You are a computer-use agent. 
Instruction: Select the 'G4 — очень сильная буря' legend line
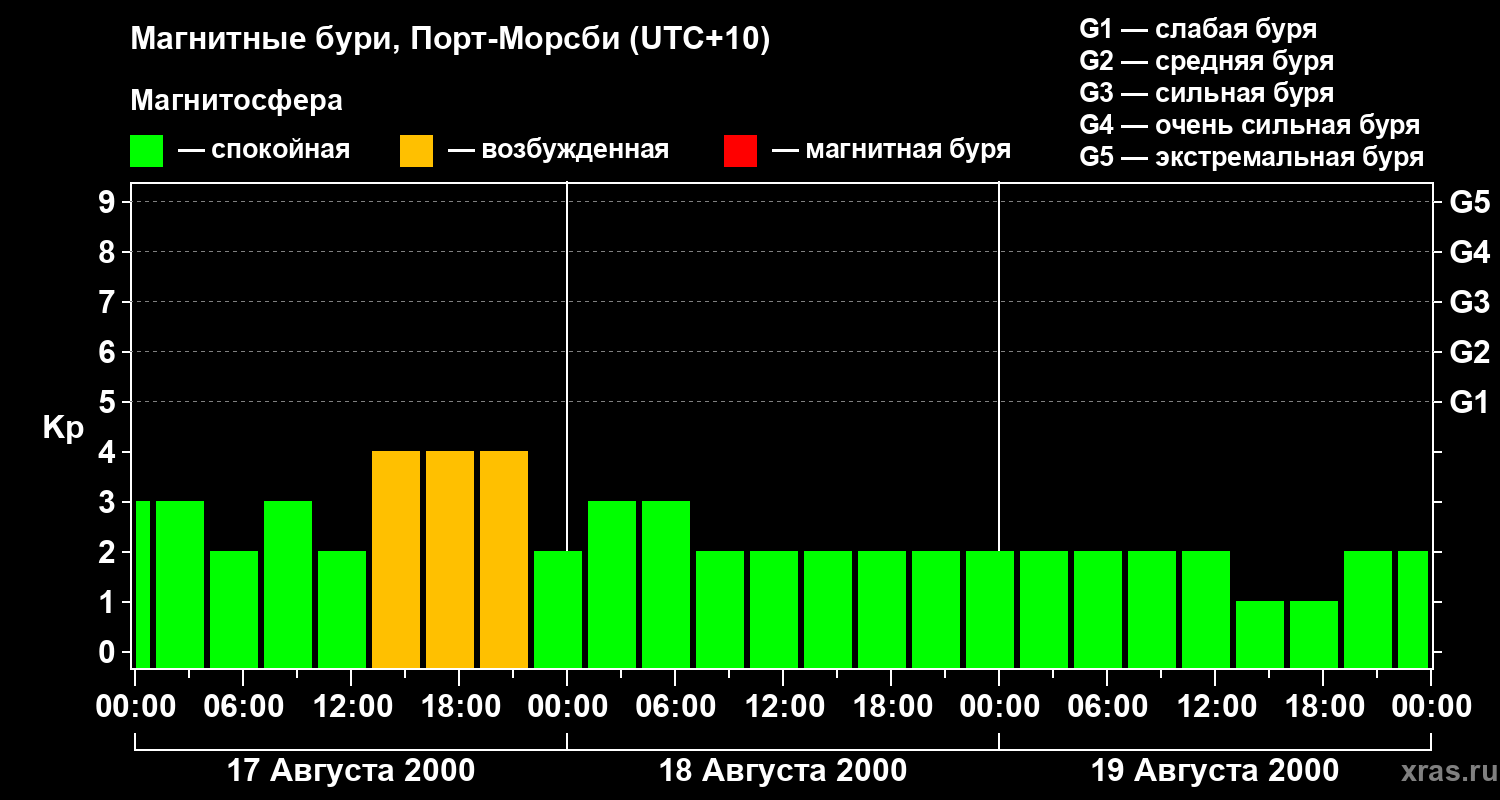[1250, 125]
